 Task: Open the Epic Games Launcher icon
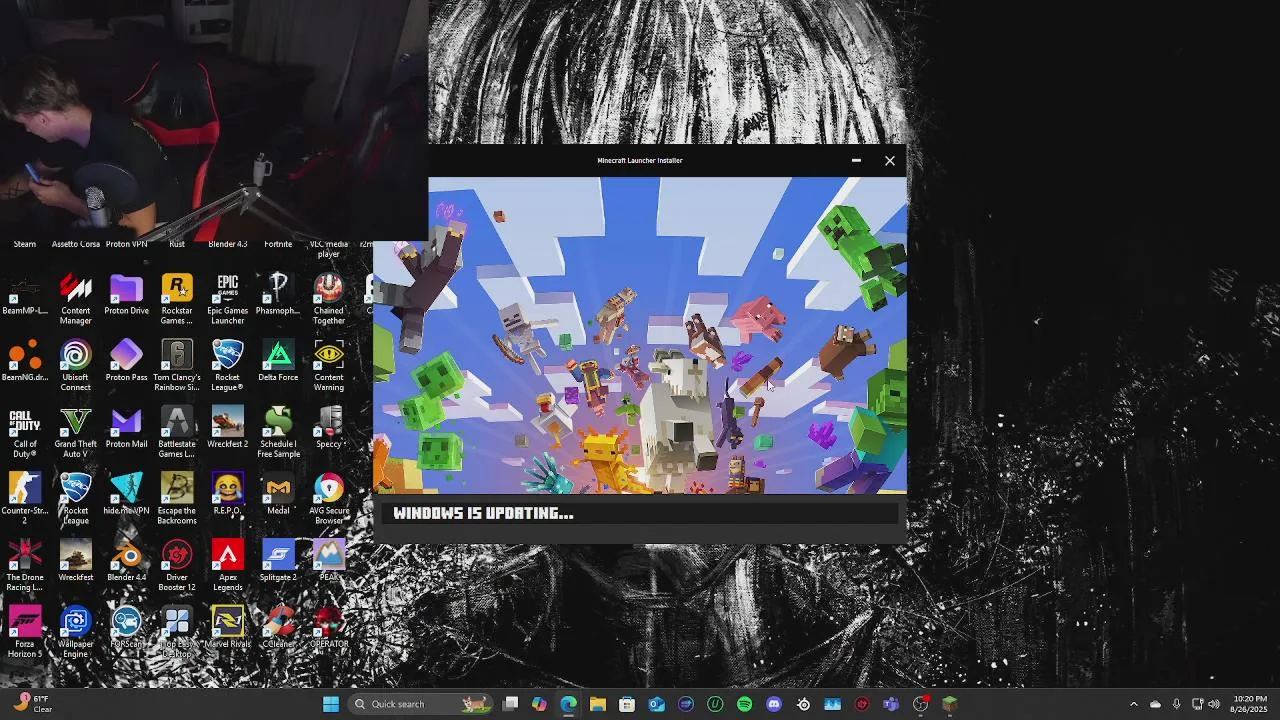coord(228,299)
